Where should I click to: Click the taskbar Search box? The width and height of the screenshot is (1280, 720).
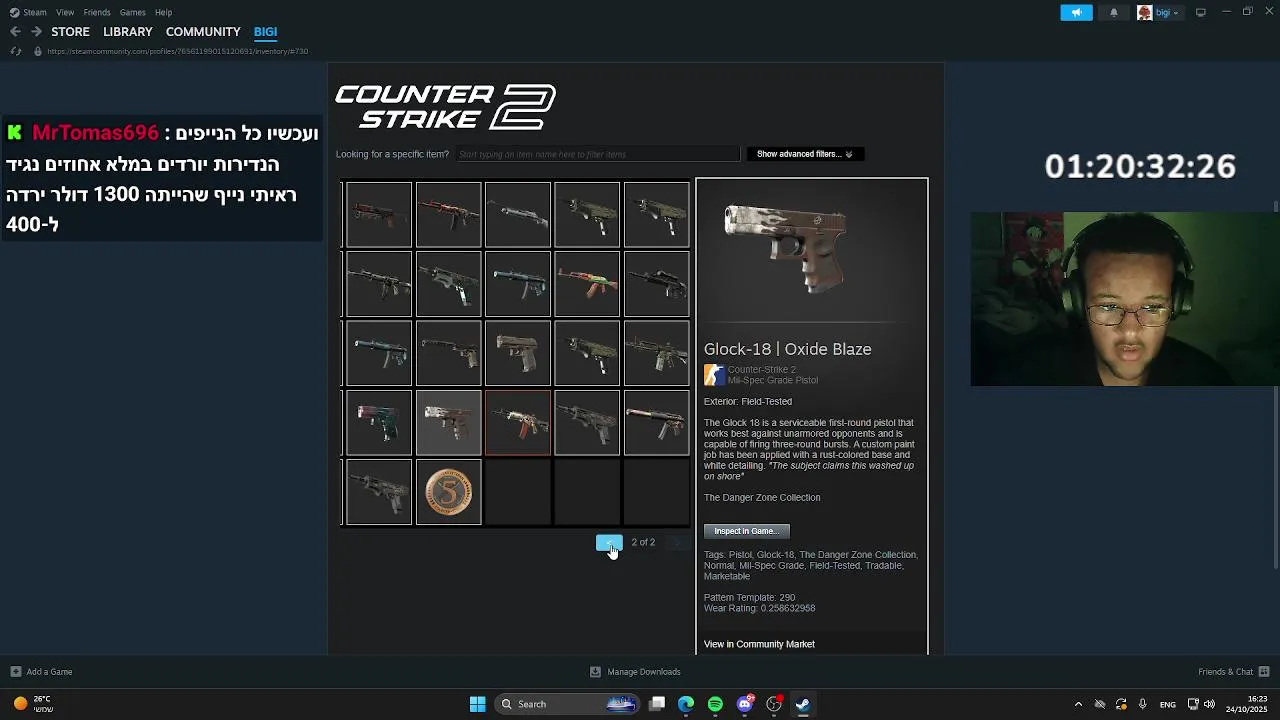pos(567,704)
